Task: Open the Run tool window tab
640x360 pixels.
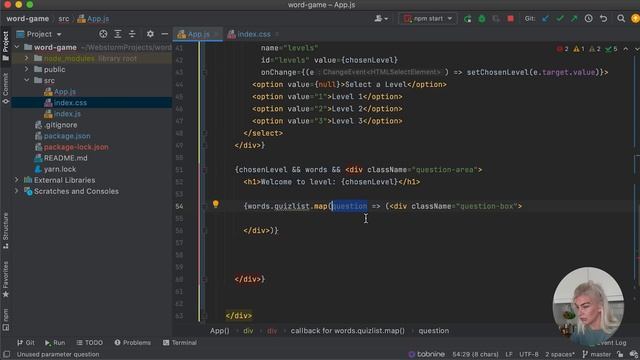Action: click(x=55, y=343)
